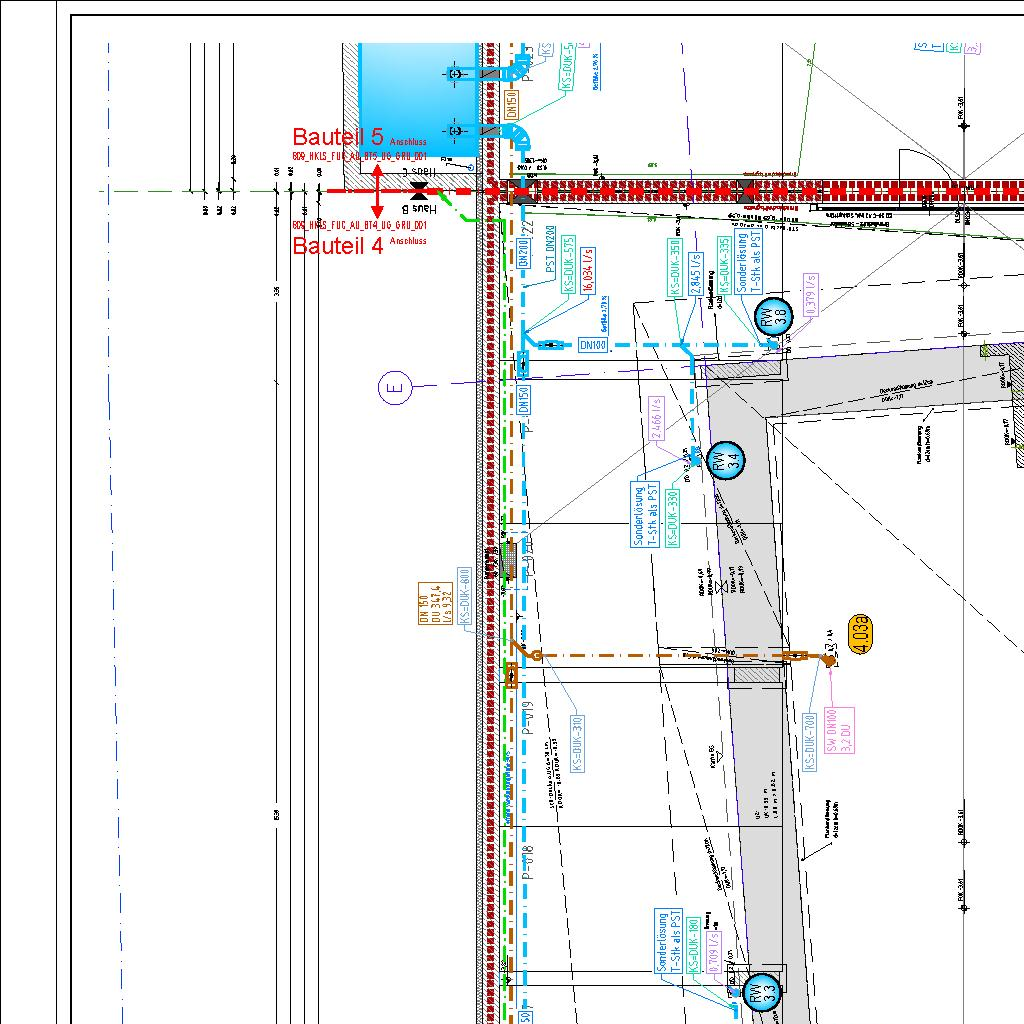Select the RW 3.4 drain marker
The width and height of the screenshot is (1024, 1024).
(x=727, y=461)
